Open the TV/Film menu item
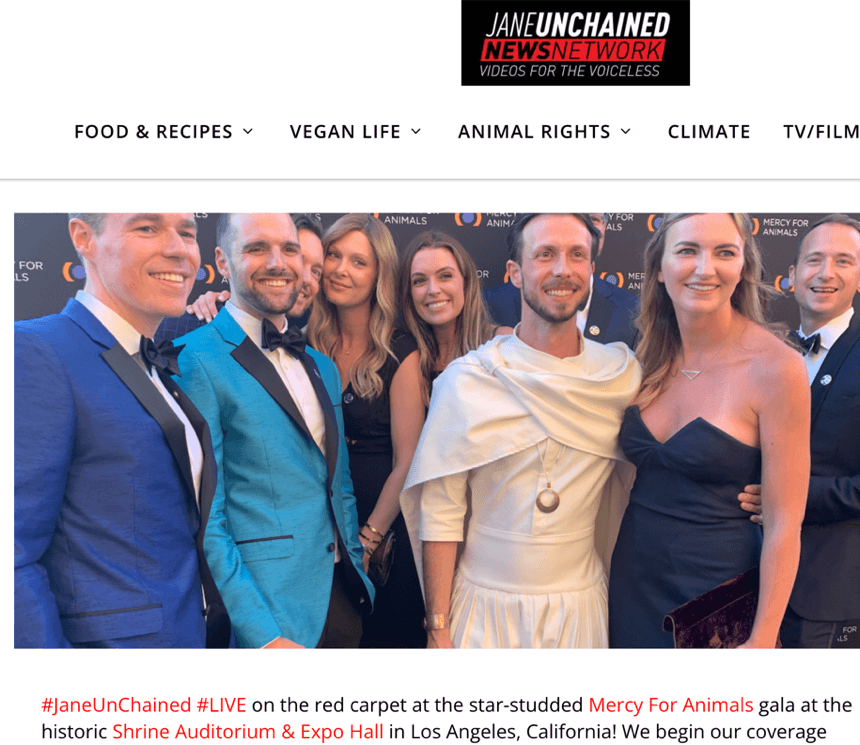 pyautogui.click(x=821, y=132)
